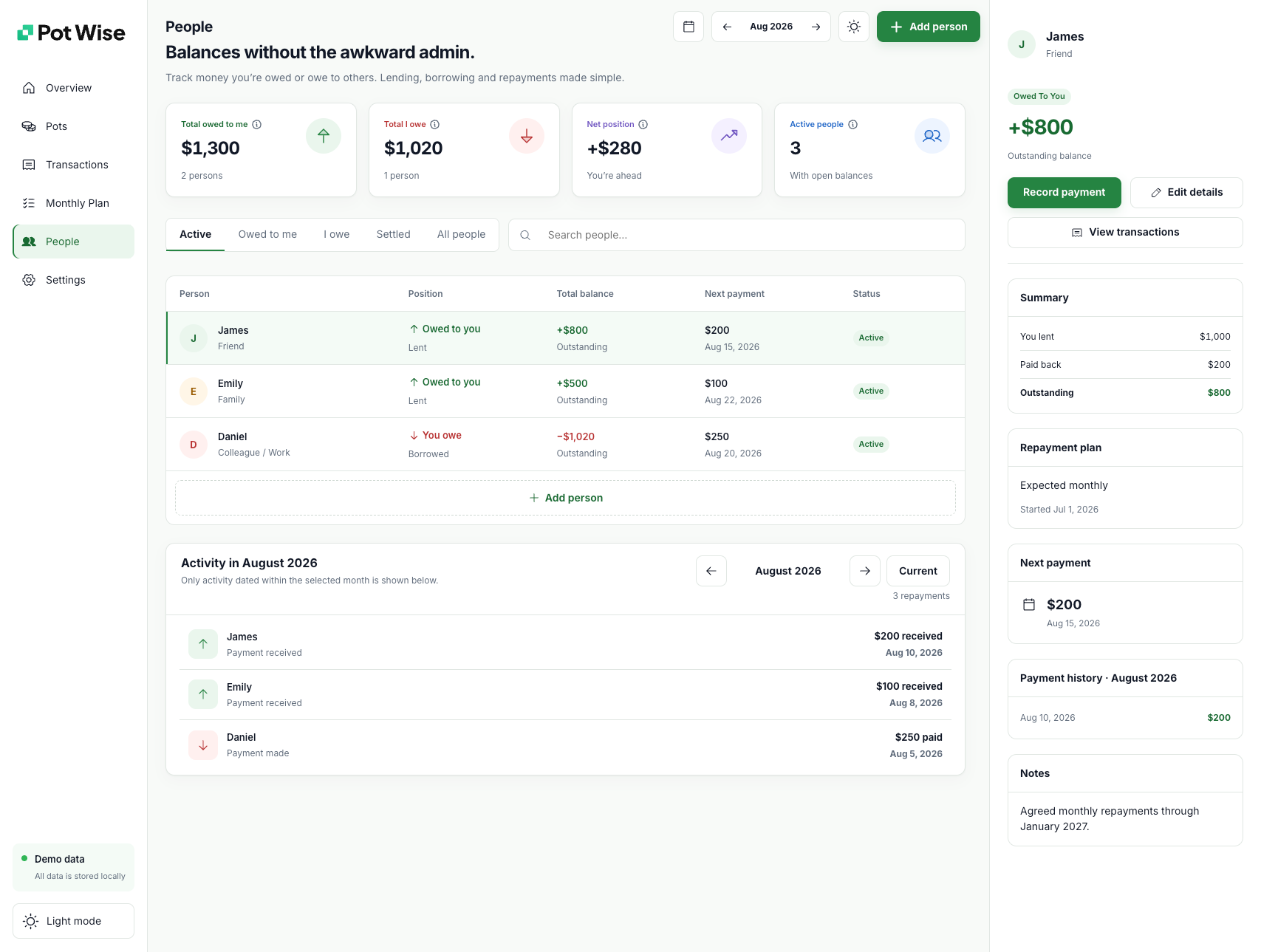The image size is (1261, 952).
Task: Select the I owe tab
Action: click(337, 234)
